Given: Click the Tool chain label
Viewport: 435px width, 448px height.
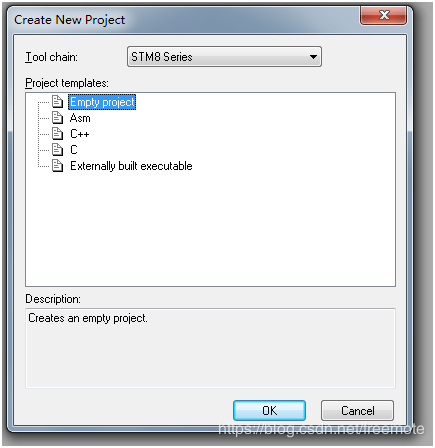Looking at the screenshot, I should [x=51, y=57].
